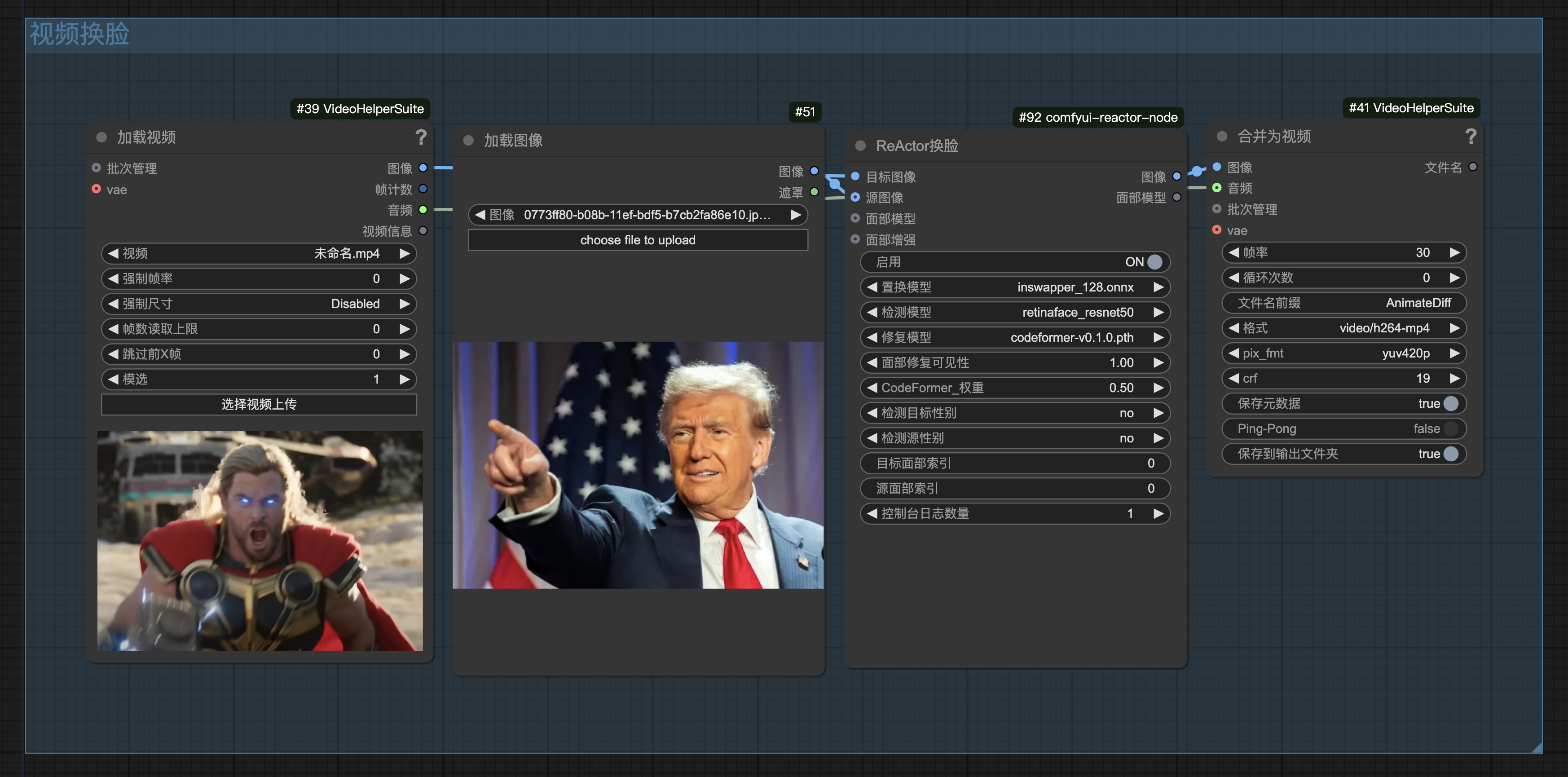Click the help question mark on 合并为视频 node
The width and height of the screenshot is (1568, 777).
pyautogui.click(x=1471, y=136)
